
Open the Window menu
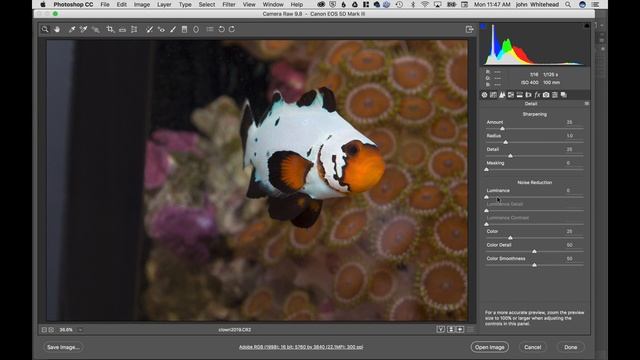tap(273, 4)
